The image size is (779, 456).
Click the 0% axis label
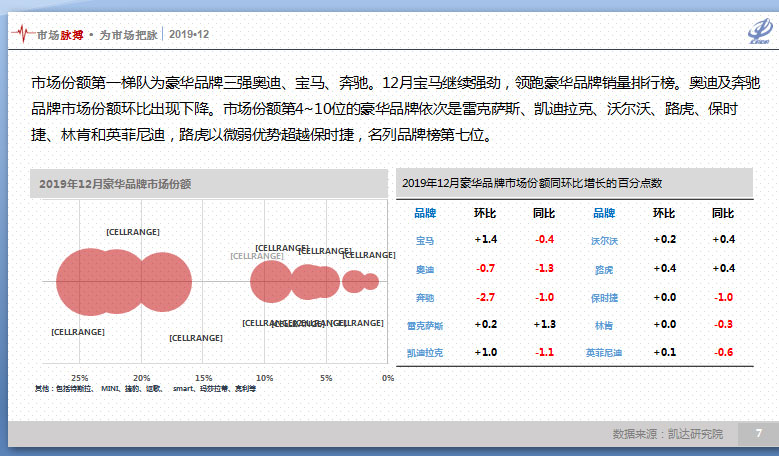tap(388, 378)
